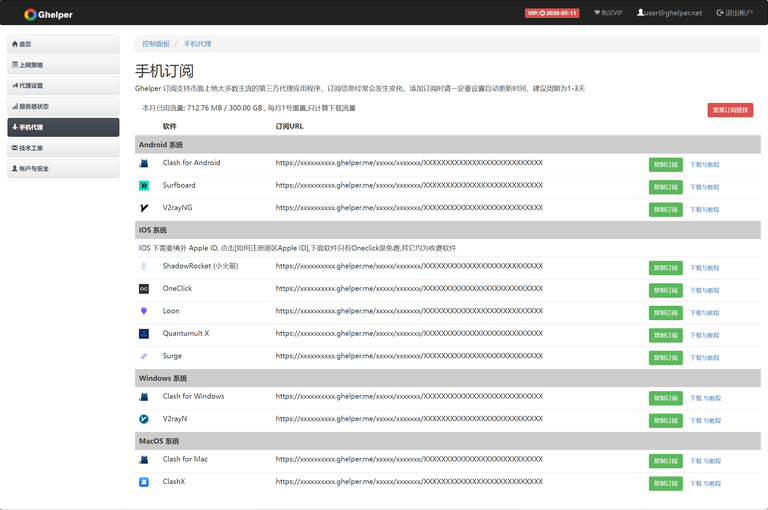Click the 'Quantumult X' software name
The width and height of the screenshot is (768, 510).
point(186,334)
